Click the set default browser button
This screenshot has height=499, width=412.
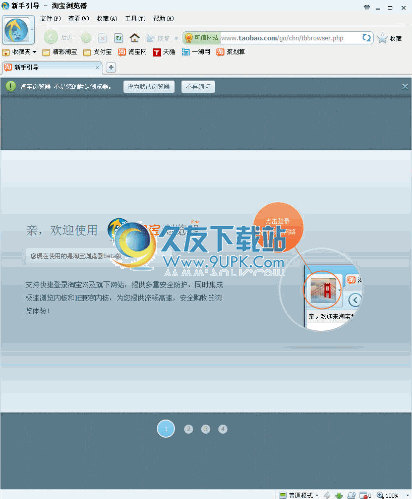(x=149, y=87)
